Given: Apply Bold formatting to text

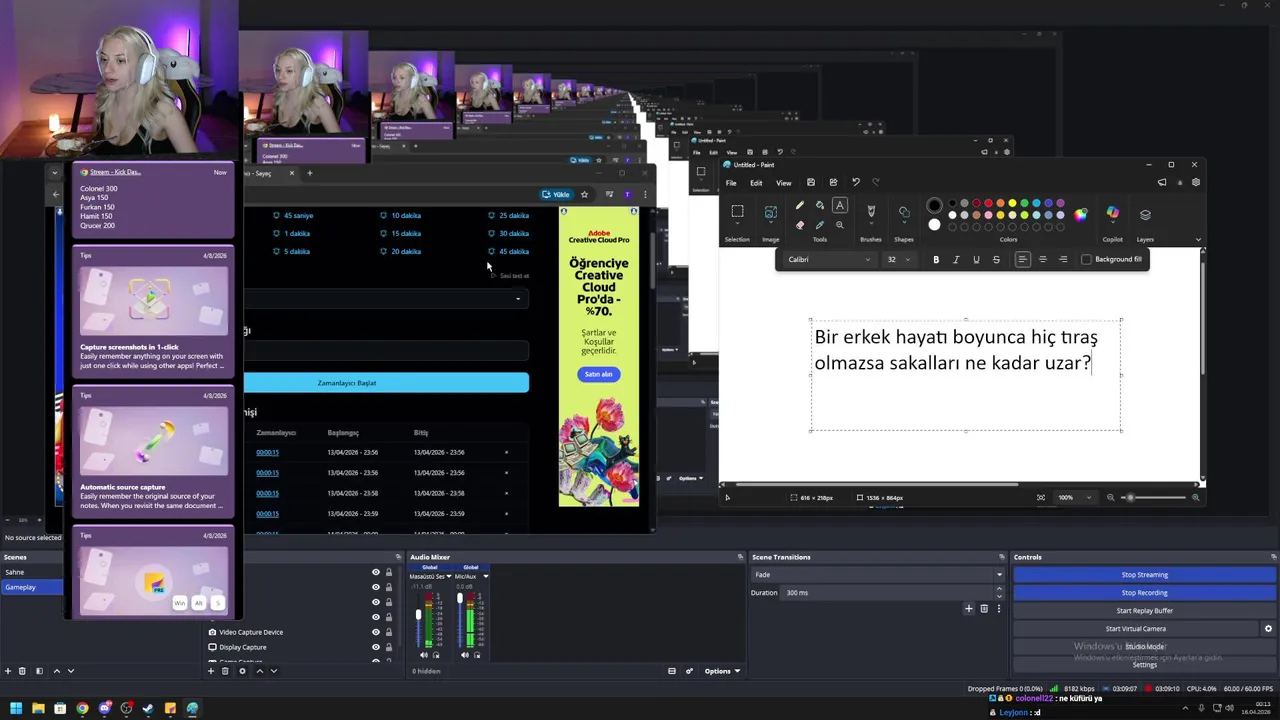Looking at the screenshot, I should 936,259.
